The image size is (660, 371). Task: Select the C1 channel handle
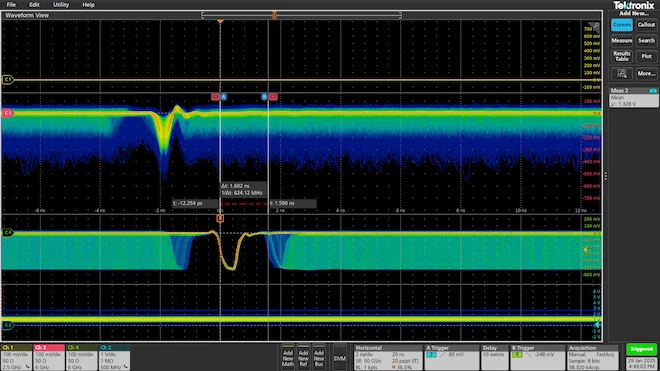tap(7, 79)
